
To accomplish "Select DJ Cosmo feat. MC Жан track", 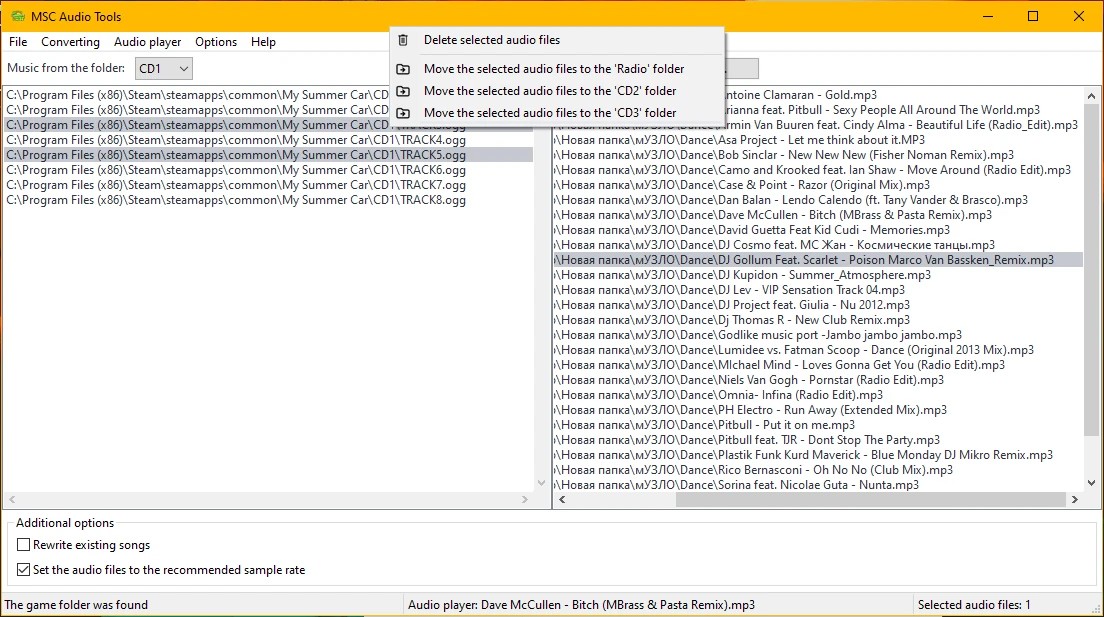I will pos(818,245).
